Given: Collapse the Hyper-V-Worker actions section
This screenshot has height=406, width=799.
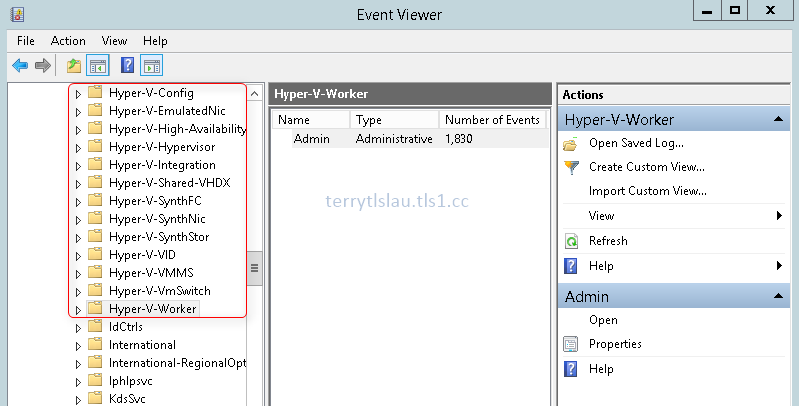Looking at the screenshot, I should click(778, 119).
